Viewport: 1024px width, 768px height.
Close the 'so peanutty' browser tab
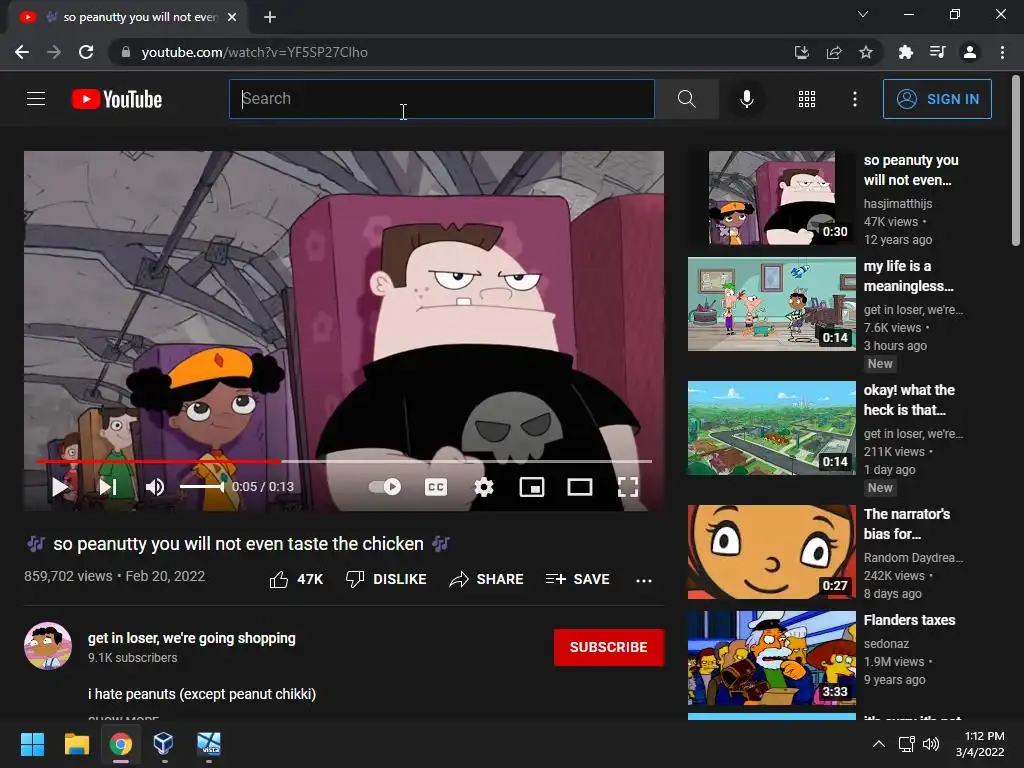(232, 17)
